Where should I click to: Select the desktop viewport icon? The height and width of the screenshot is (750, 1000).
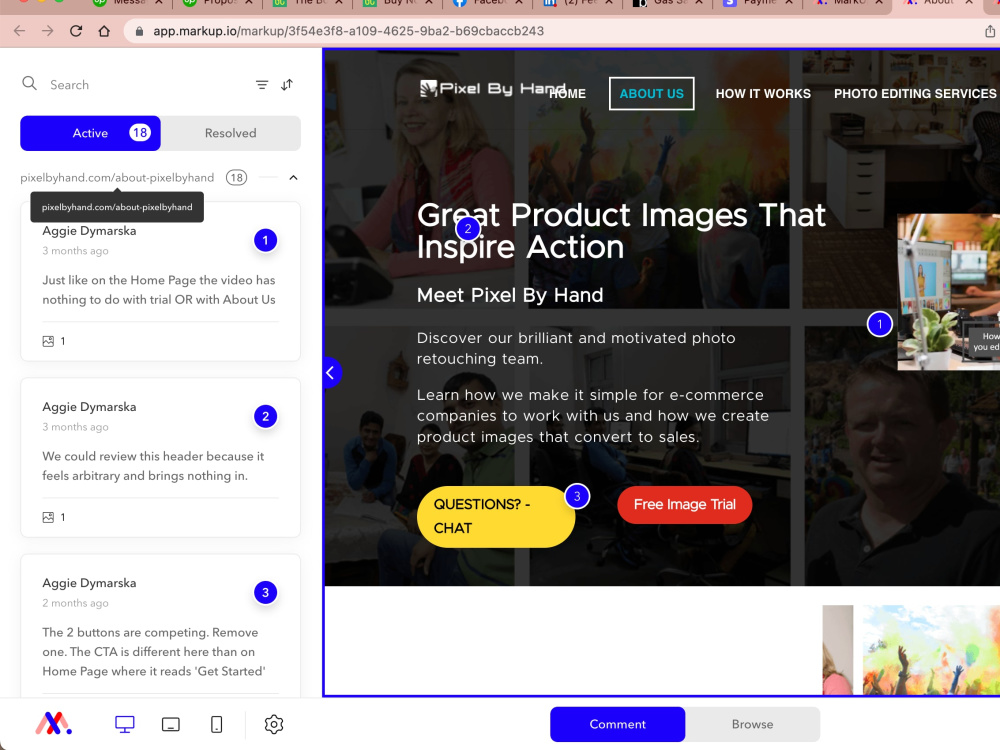124,724
